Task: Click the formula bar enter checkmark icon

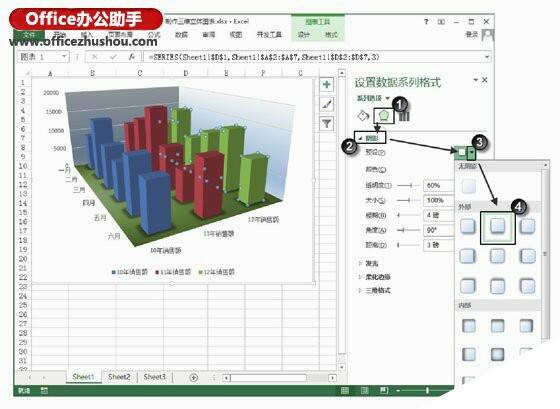Action: (113, 57)
